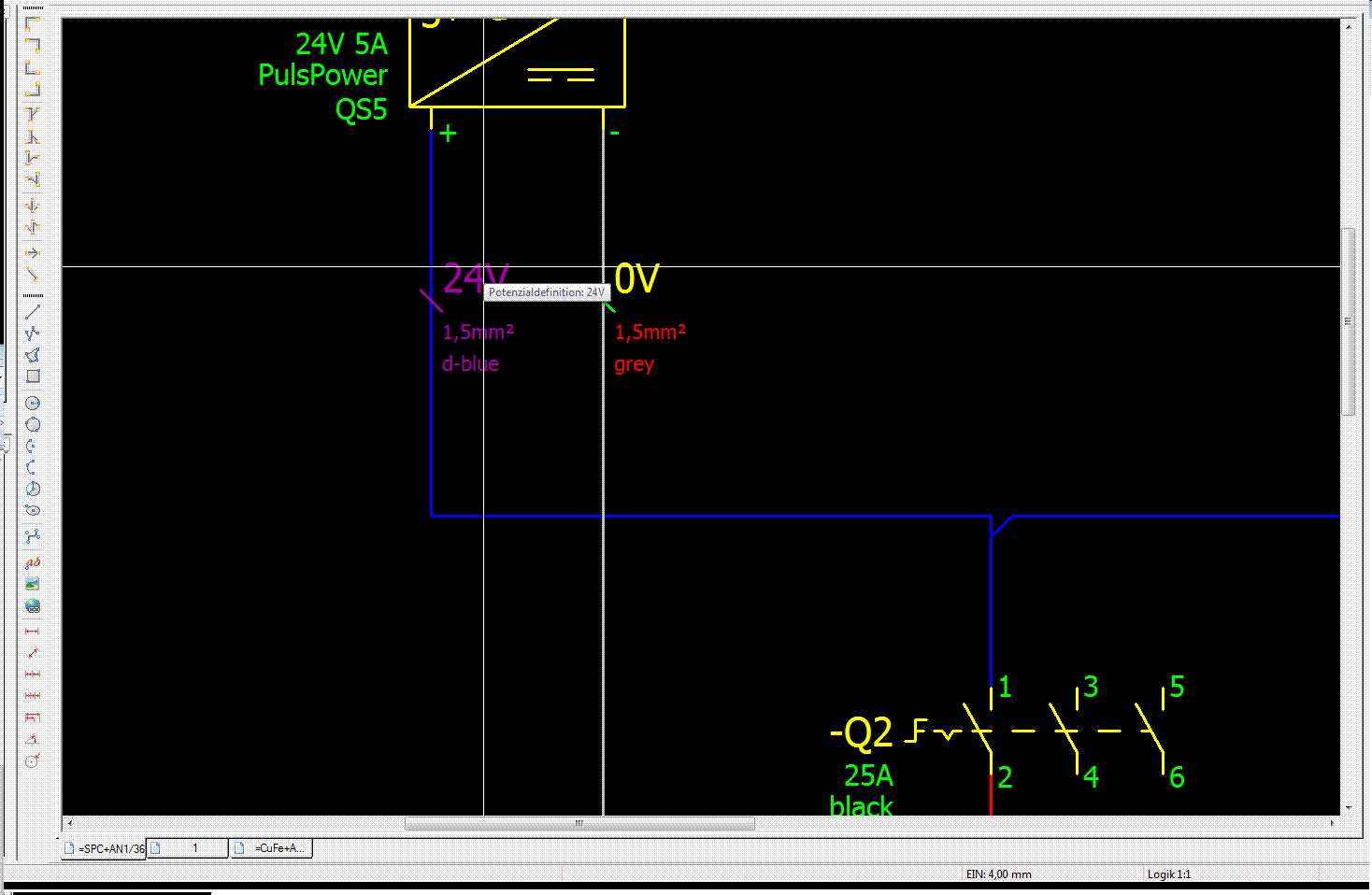Select the Linear dimension tool
Image resolution: width=1372 pixels, height=895 pixels.
33,632
